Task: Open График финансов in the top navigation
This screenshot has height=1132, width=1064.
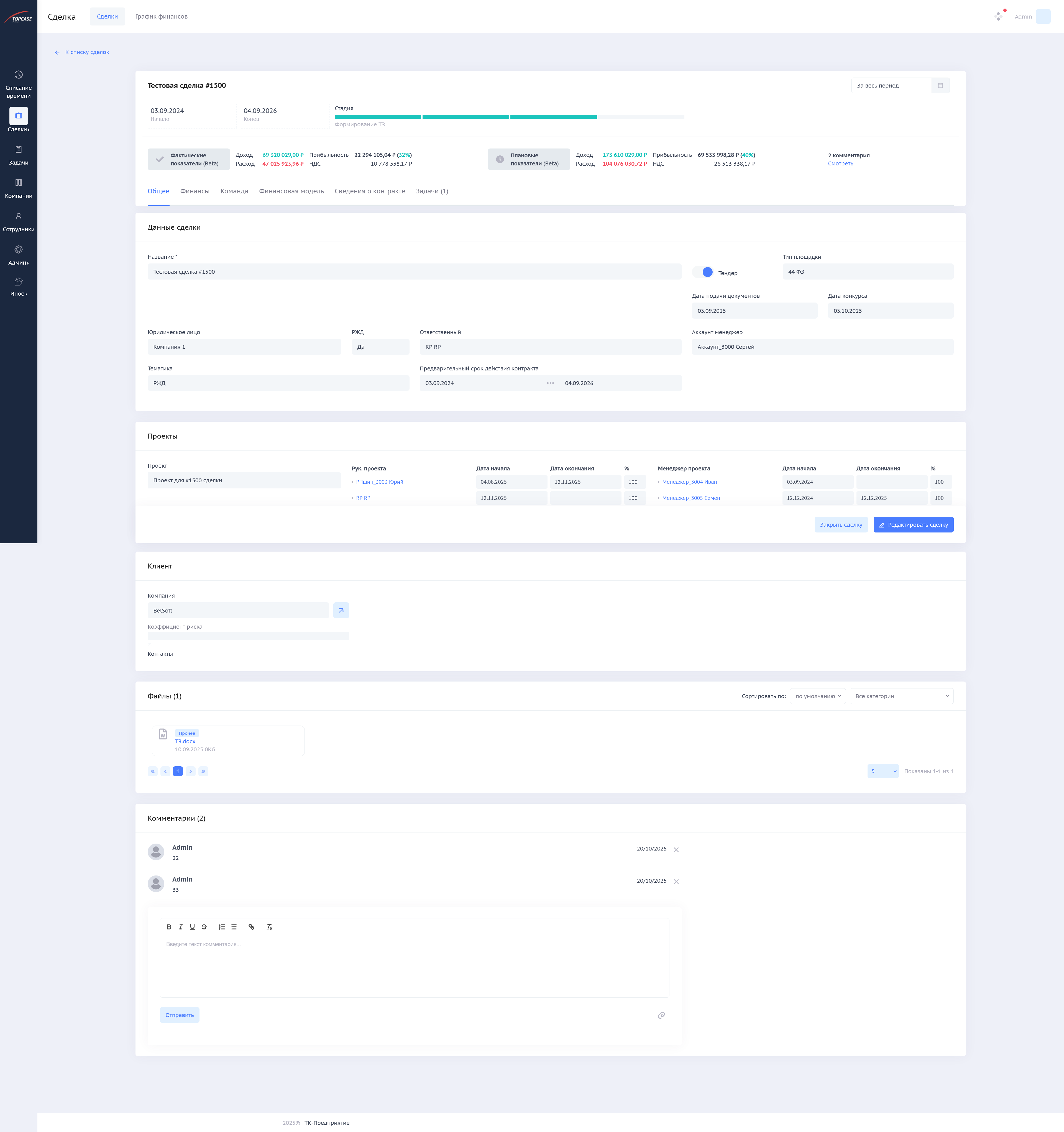Action: (161, 17)
